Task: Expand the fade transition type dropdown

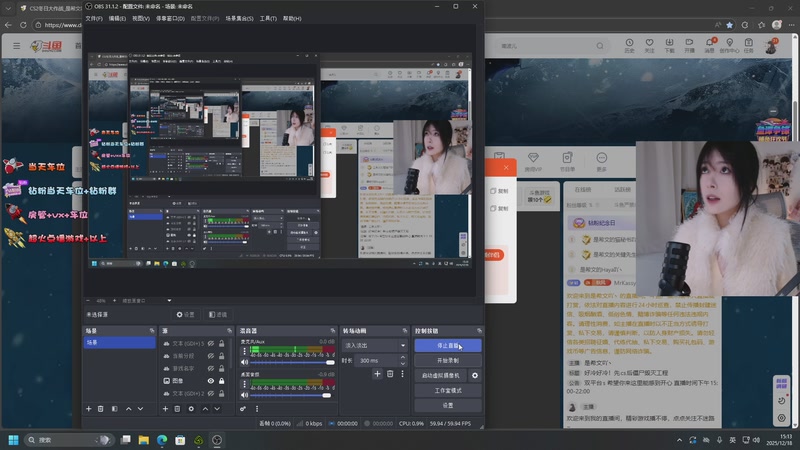Action: coord(403,345)
